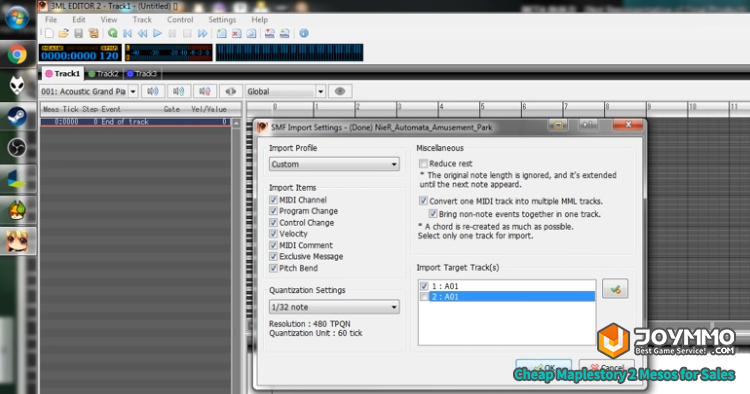Viewport: 750px width, 394px height.
Task: Jump to the start of the song
Action: pyautogui.click(x=127, y=33)
